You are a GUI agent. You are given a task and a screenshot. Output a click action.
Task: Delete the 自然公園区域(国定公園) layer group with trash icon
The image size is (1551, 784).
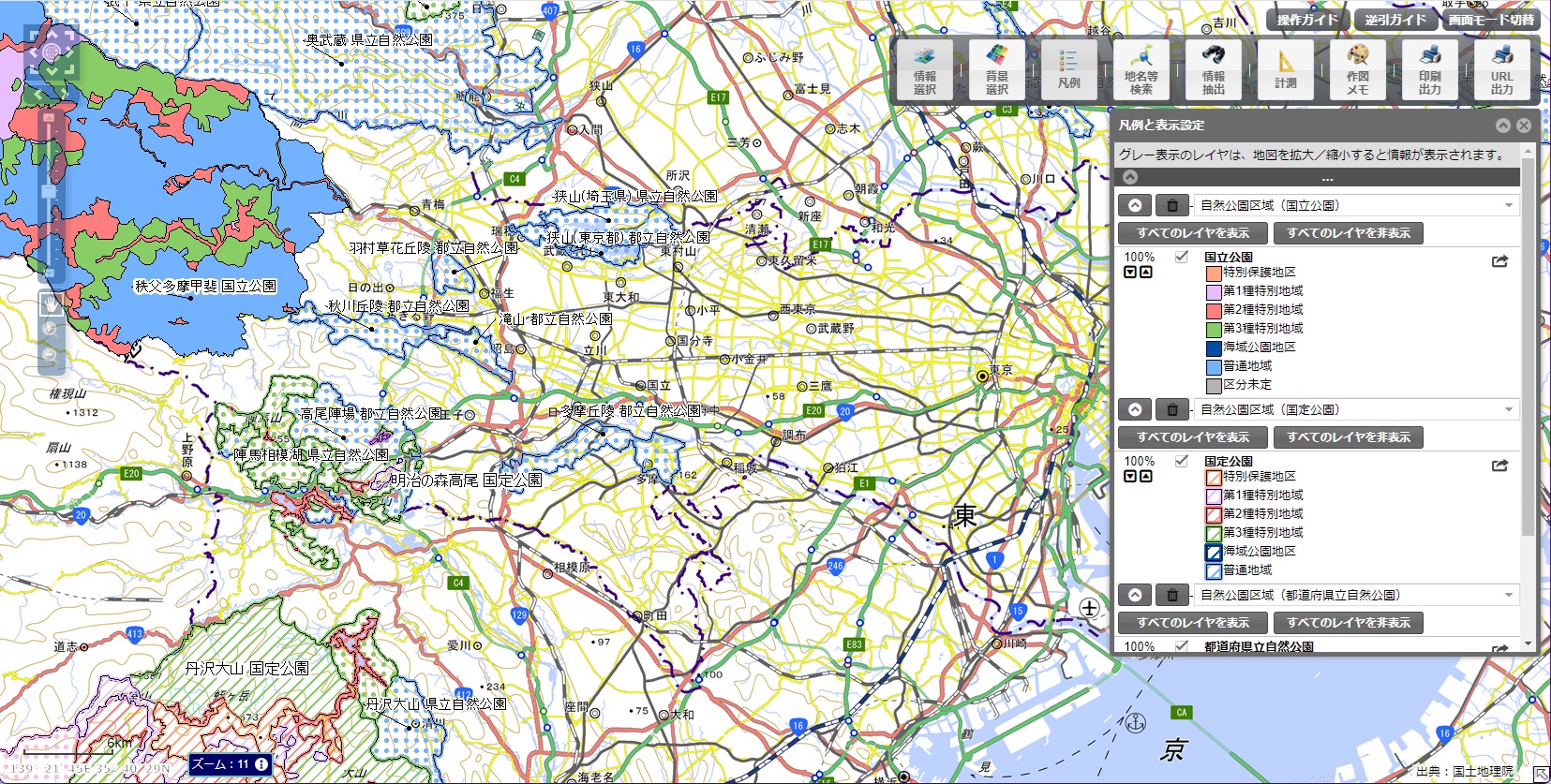coord(1171,409)
